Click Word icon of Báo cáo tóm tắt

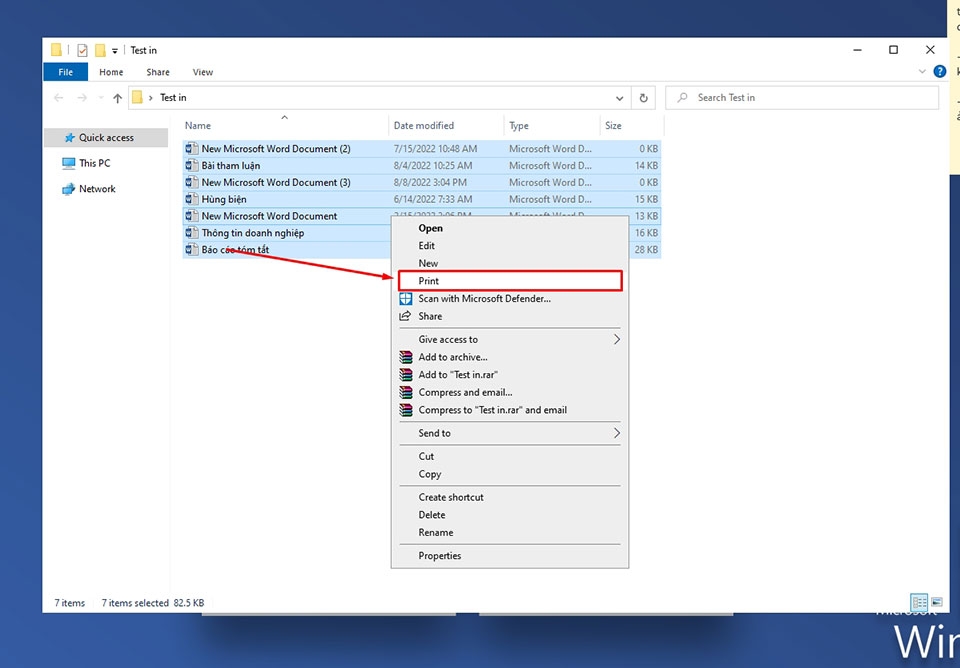(192, 250)
